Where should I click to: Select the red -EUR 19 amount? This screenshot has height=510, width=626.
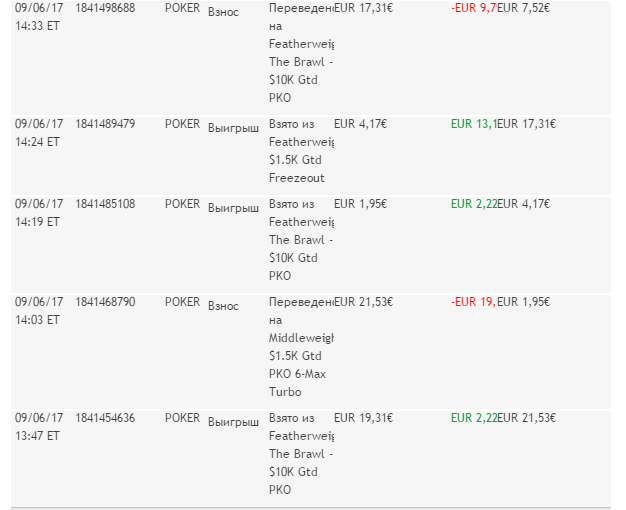pyautogui.click(x=473, y=301)
